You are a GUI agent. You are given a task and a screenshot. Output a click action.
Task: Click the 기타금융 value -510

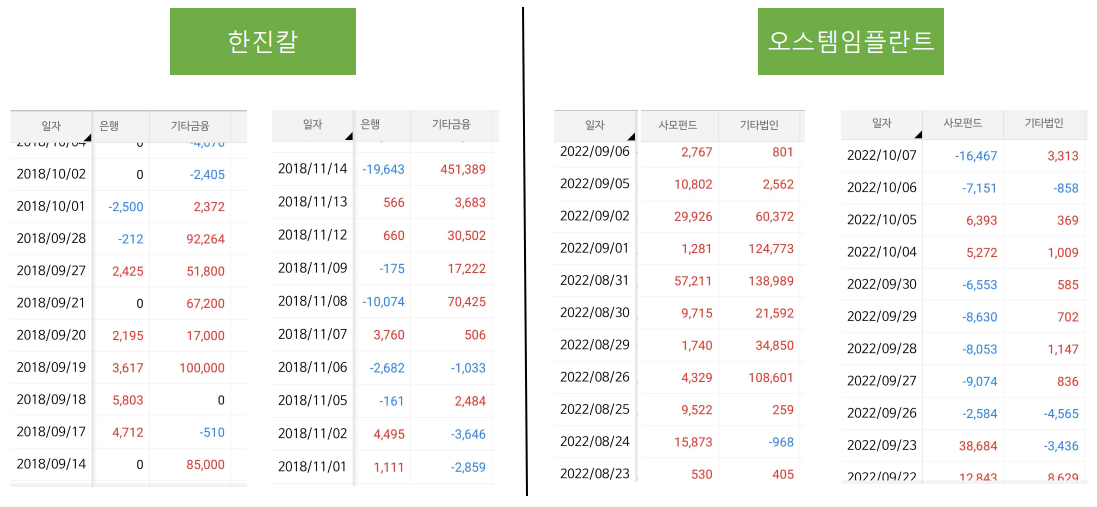pyautogui.click(x=211, y=432)
